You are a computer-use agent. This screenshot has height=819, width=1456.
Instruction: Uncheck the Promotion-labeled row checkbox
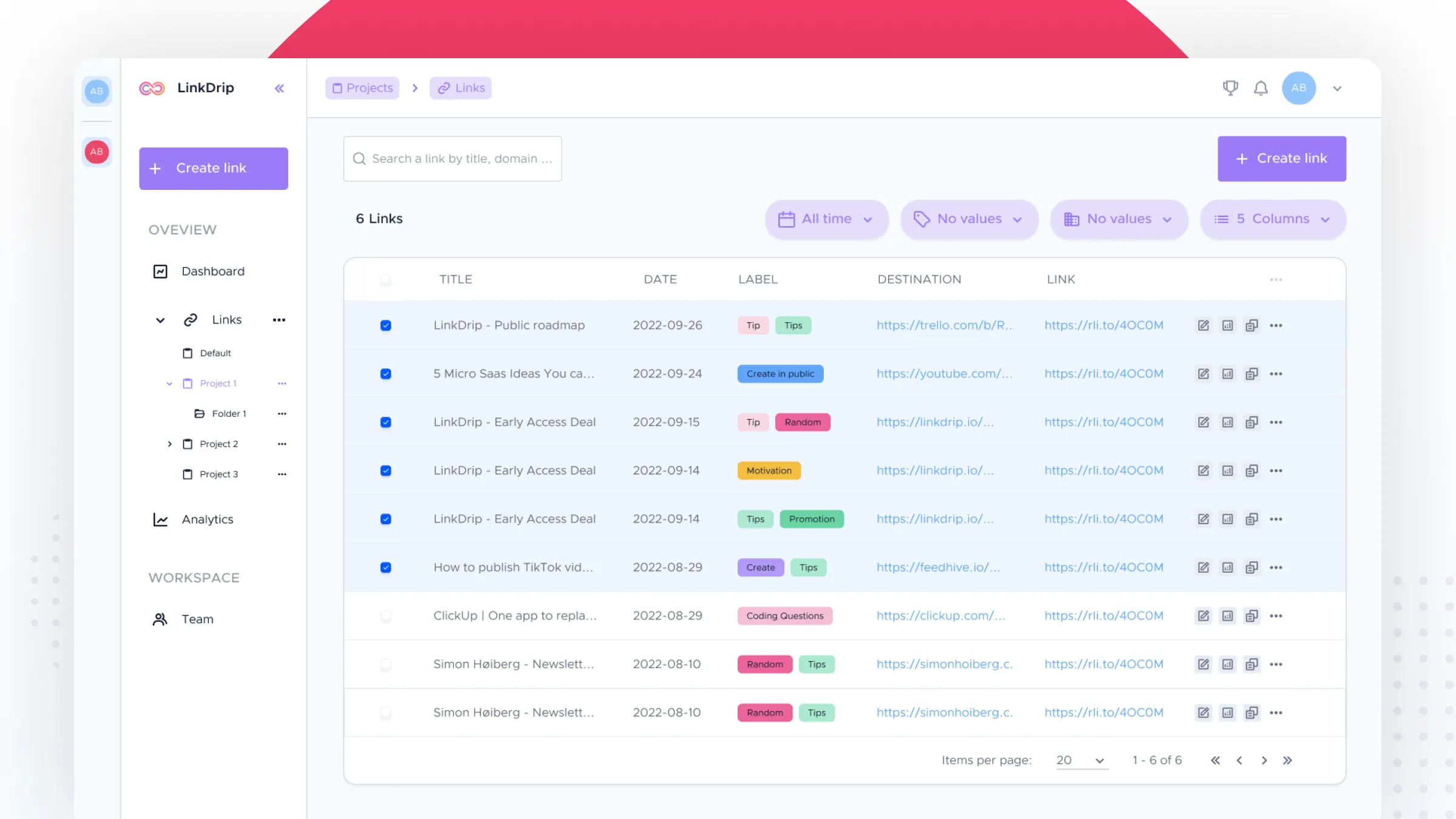click(385, 519)
